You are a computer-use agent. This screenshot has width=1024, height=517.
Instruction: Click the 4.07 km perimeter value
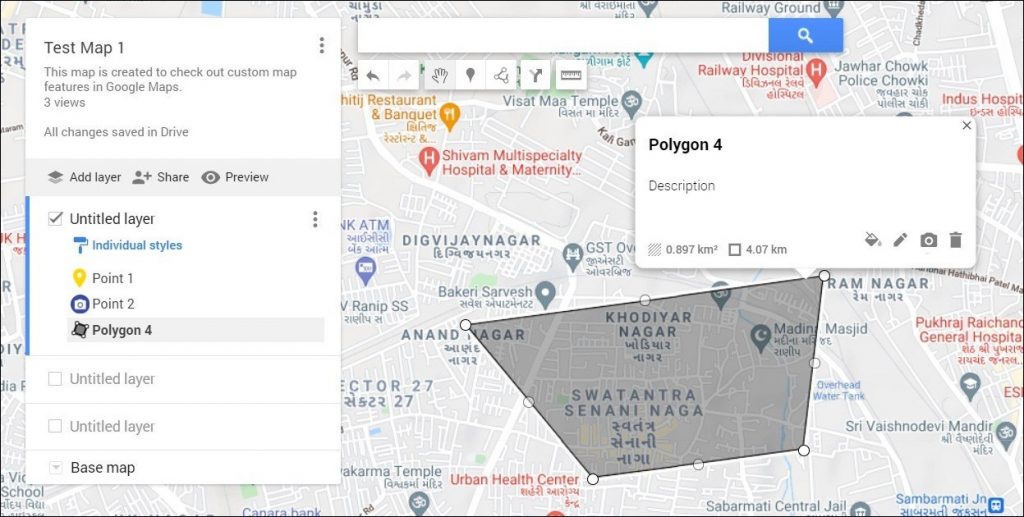click(766, 249)
